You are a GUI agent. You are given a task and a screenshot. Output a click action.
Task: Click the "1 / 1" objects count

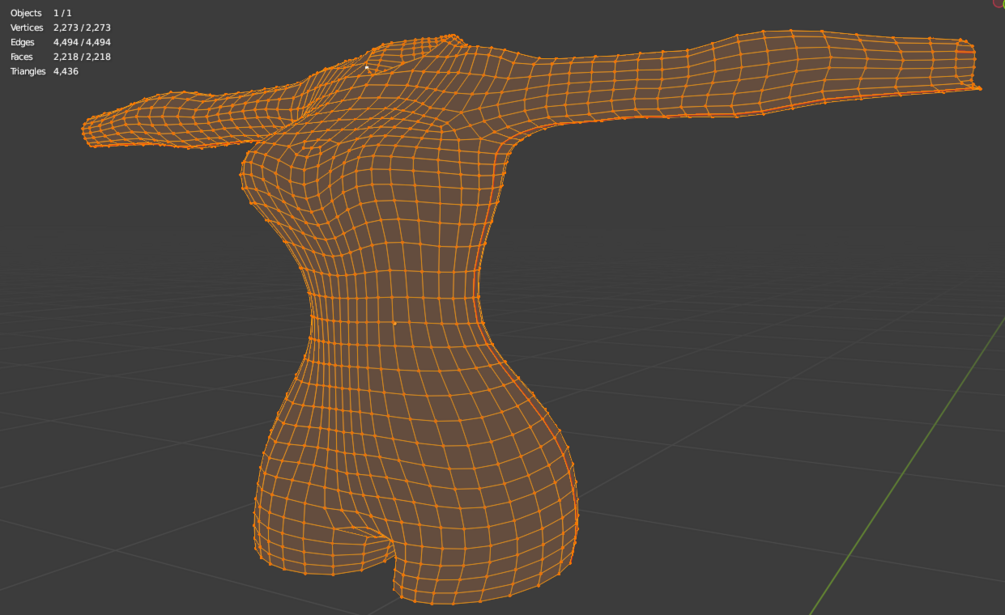62,13
